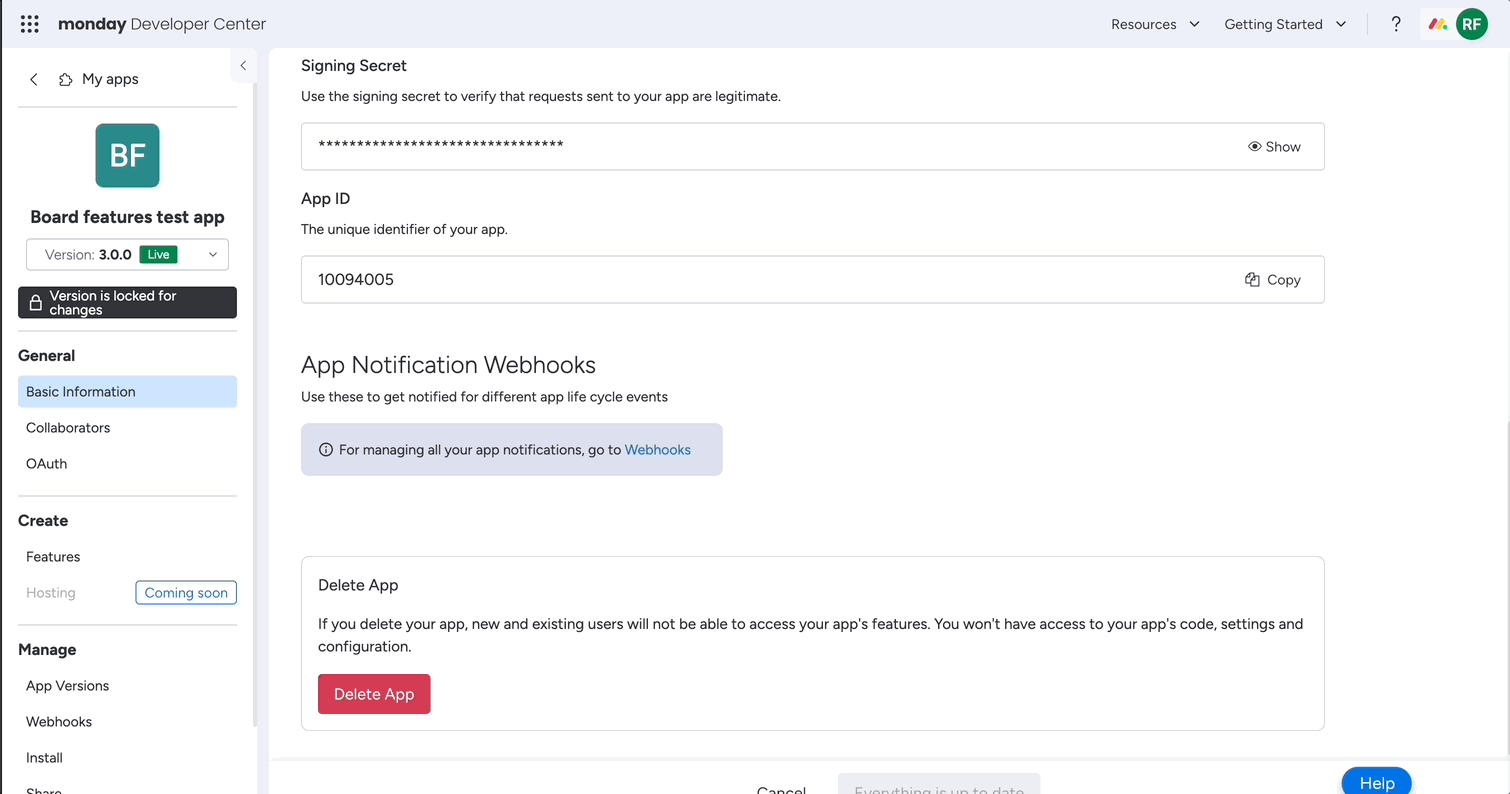Click Board features test app name
This screenshot has height=794, width=1510.
tap(127, 217)
